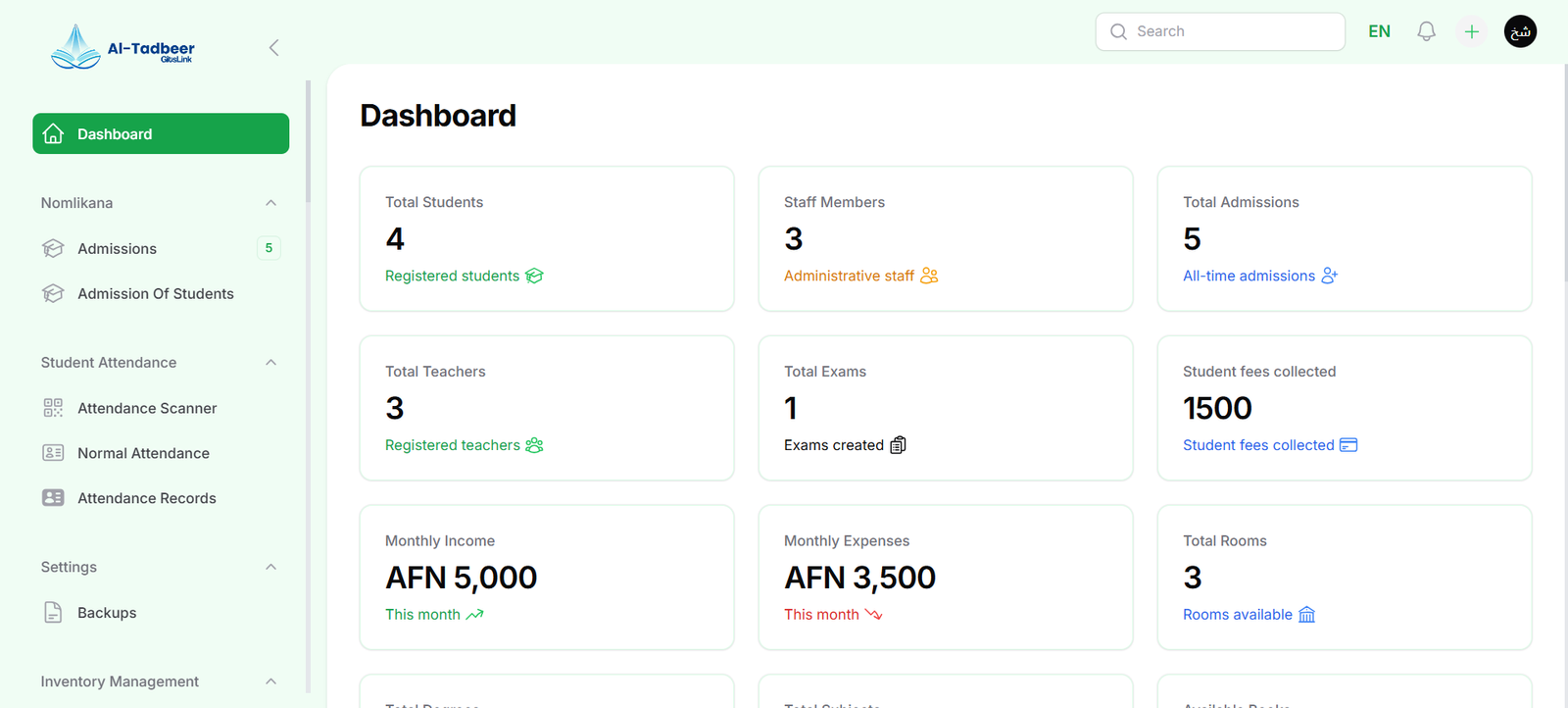Collapse the Nomlikana section
Viewport: 1568px width, 708px height.
pyautogui.click(x=270, y=203)
